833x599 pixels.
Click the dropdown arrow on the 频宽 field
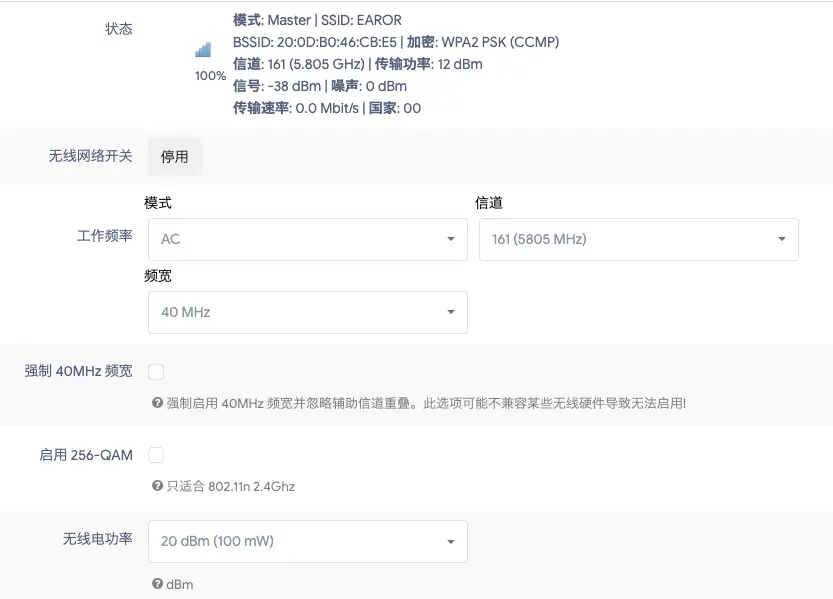(x=450, y=312)
